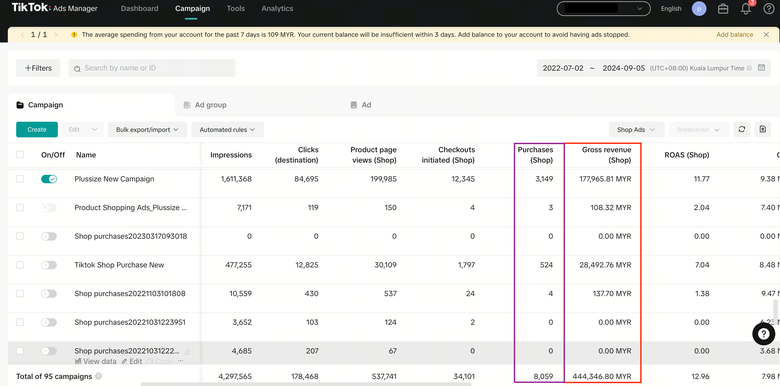Open the account selector dropdown
The image size is (780, 386).
pos(603,8)
